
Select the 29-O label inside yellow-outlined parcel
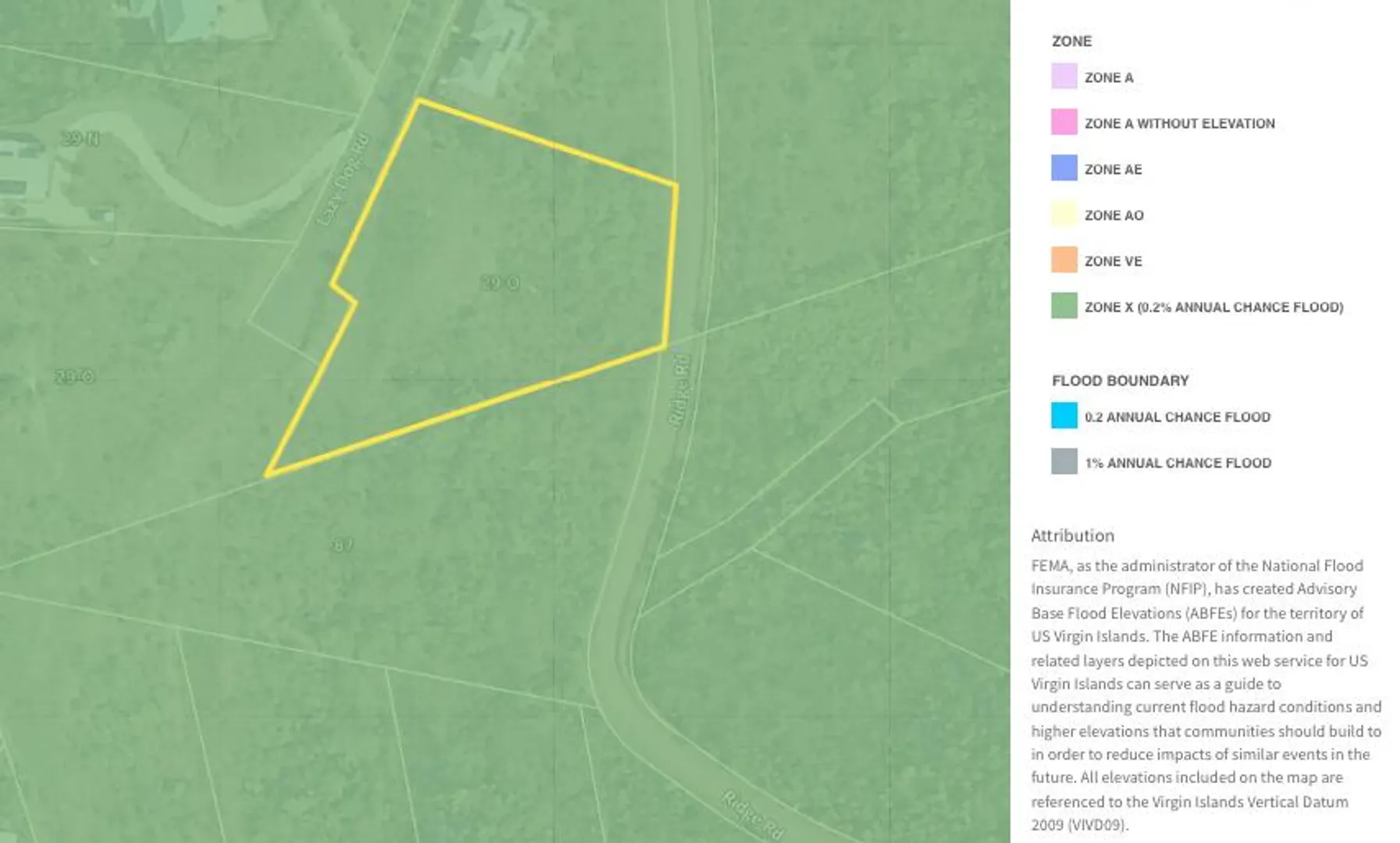499,283
